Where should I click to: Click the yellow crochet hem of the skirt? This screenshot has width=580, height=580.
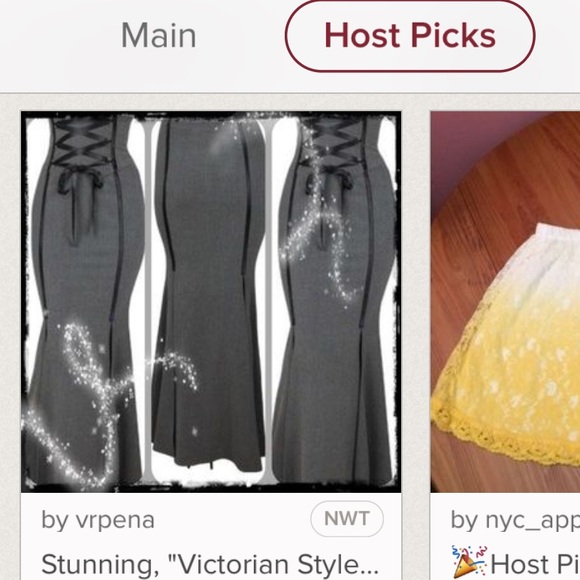click(x=507, y=440)
